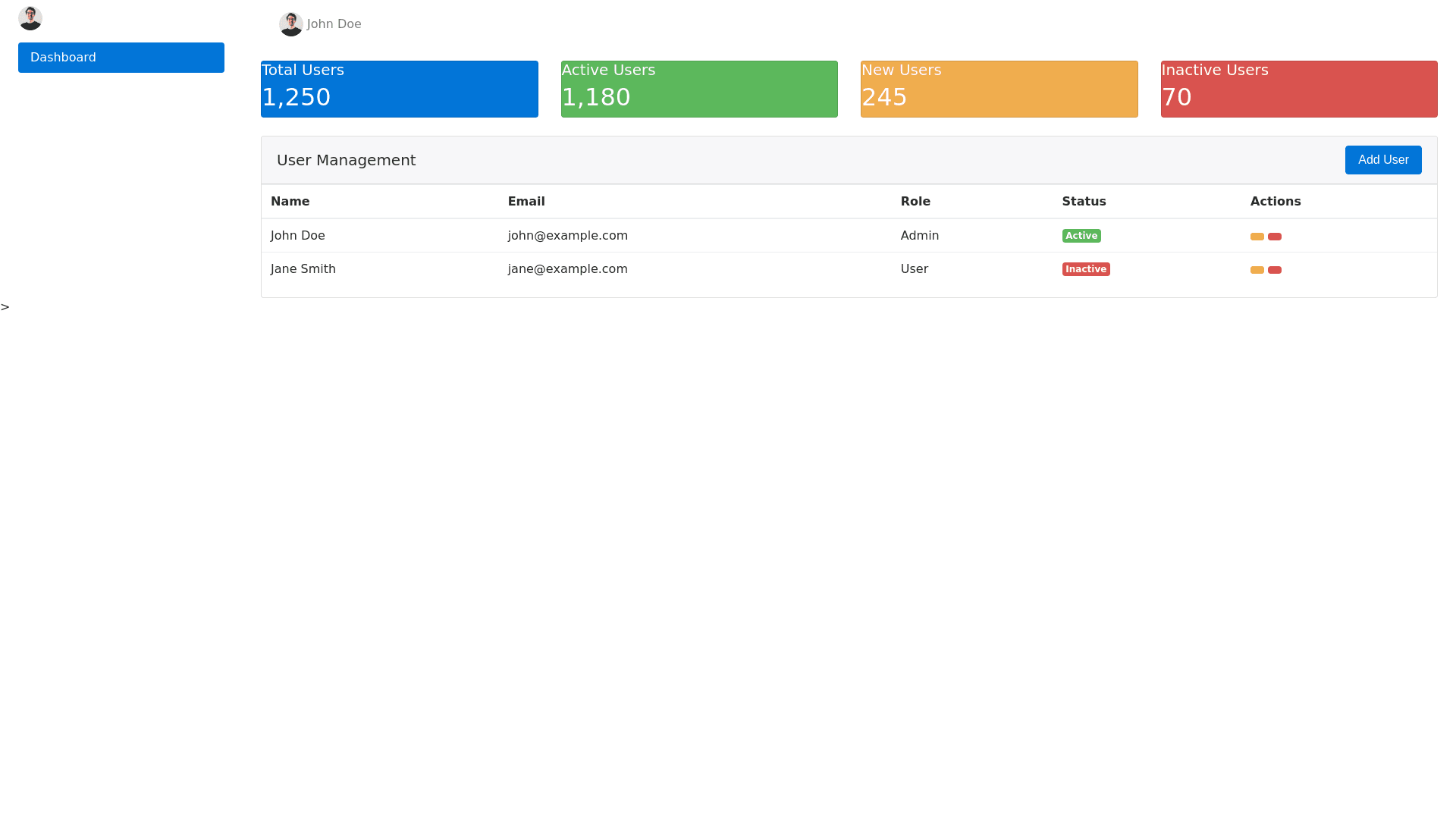Click the red action button for John Doe
1456x819 pixels.
click(1275, 237)
